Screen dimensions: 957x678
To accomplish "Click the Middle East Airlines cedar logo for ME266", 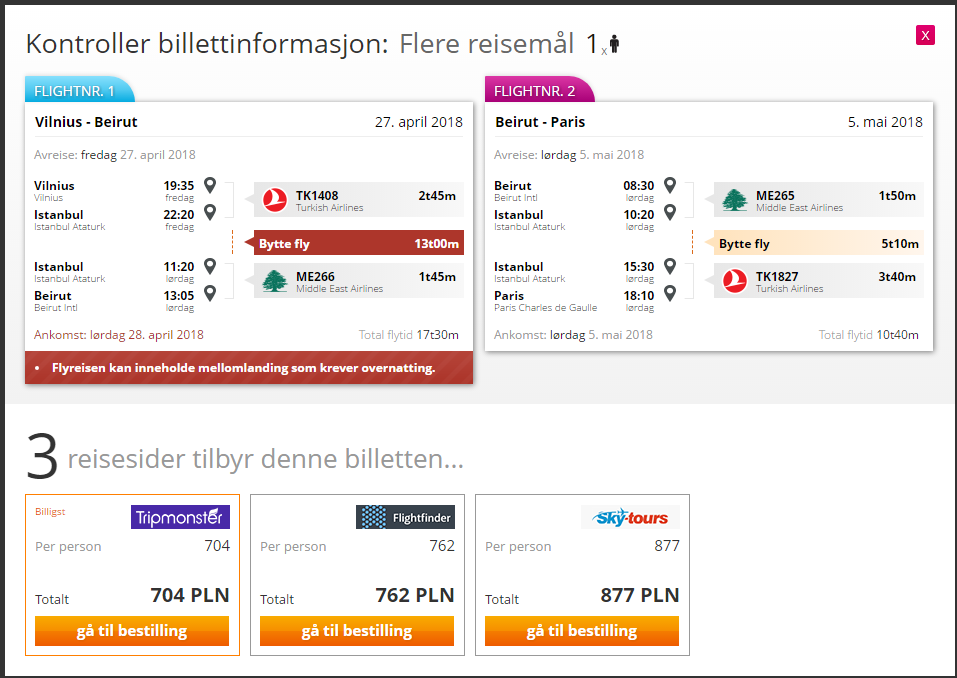I will pos(275,281).
